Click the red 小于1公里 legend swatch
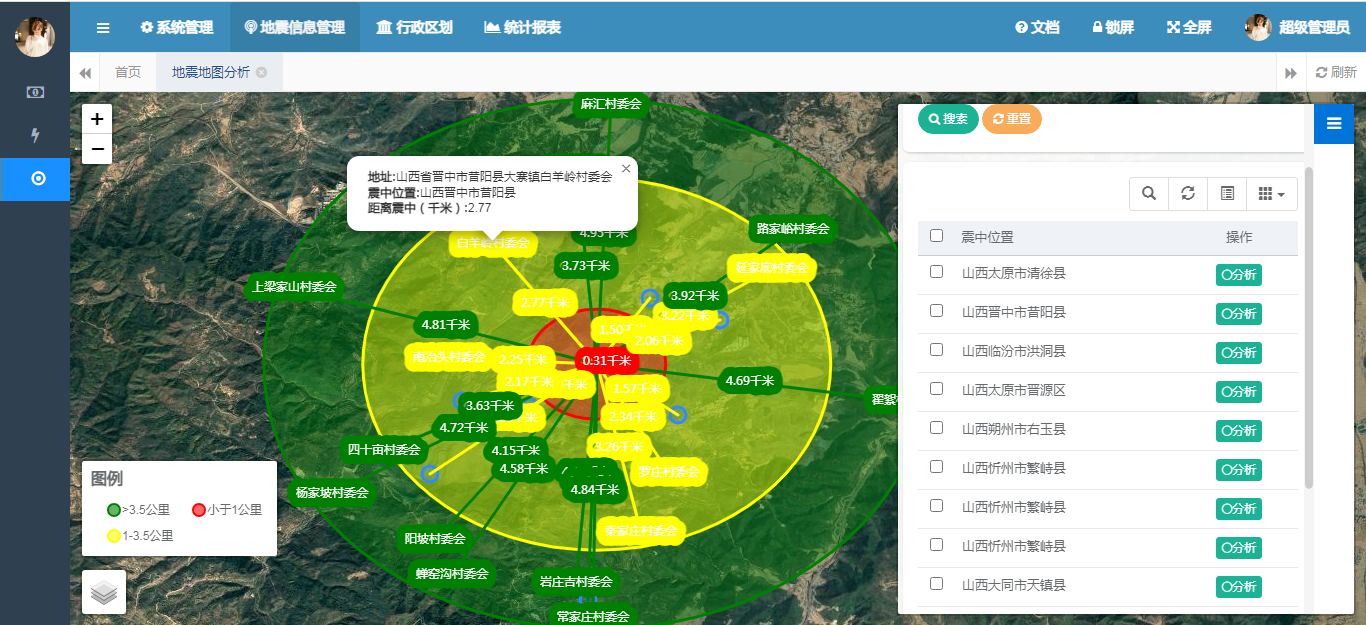This screenshot has height=625, width=1366. (x=198, y=510)
